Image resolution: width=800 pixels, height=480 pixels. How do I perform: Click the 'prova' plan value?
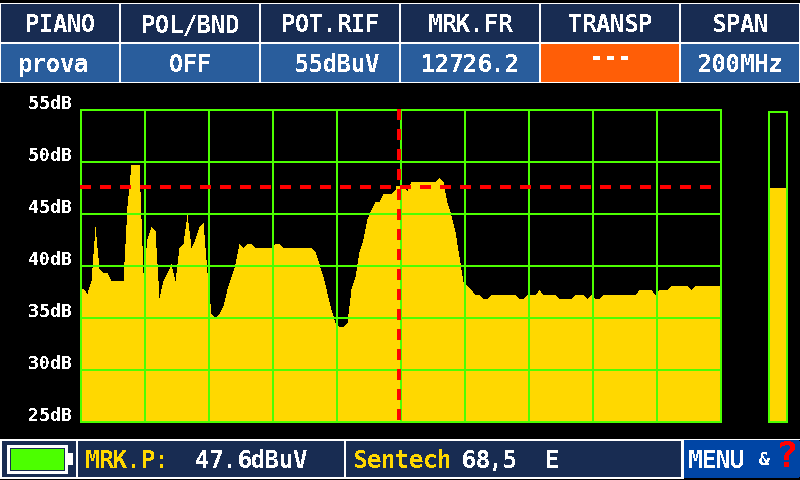pyautogui.click(x=60, y=63)
